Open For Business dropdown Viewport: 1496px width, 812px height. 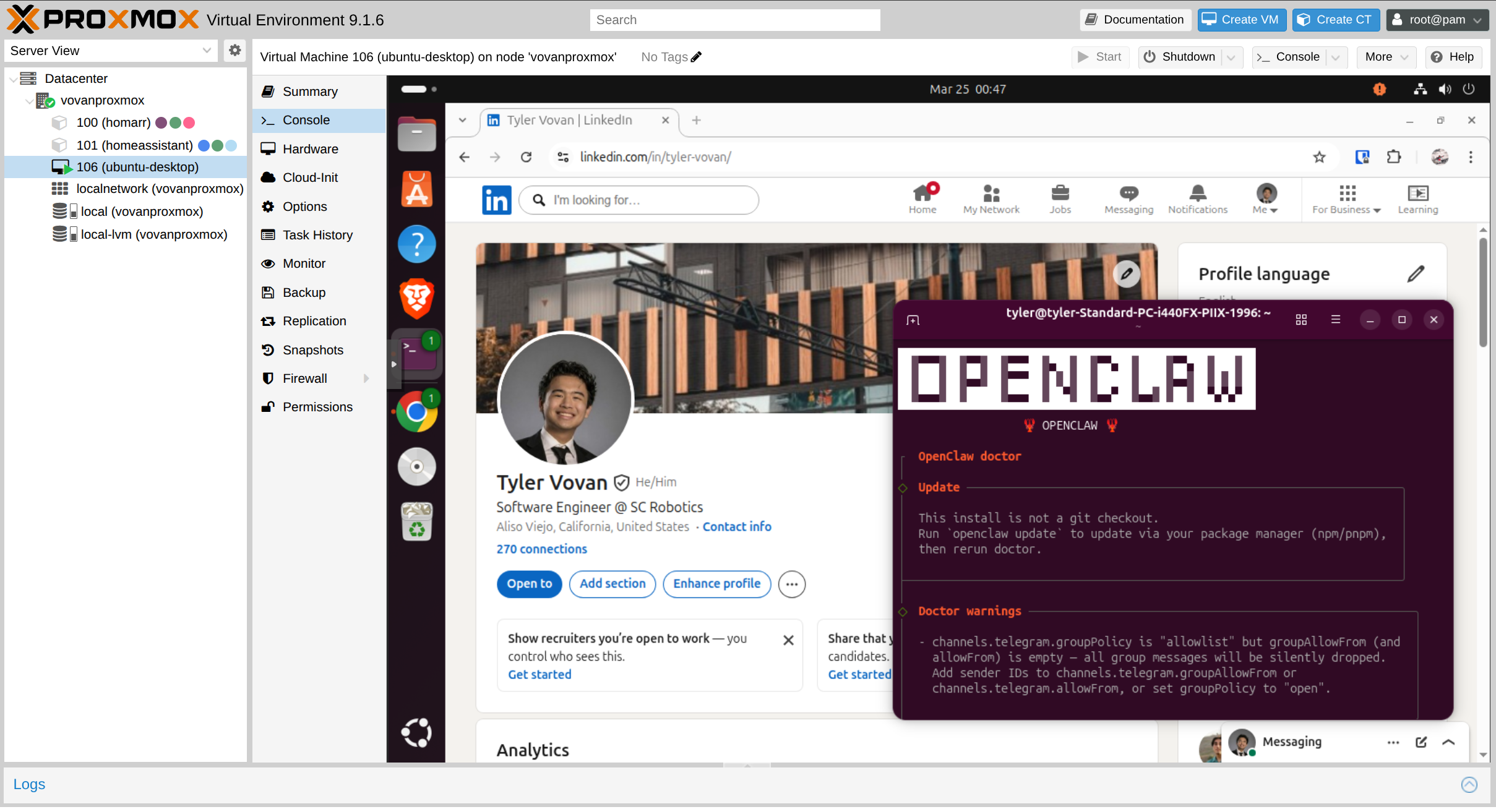pos(1346,199)
